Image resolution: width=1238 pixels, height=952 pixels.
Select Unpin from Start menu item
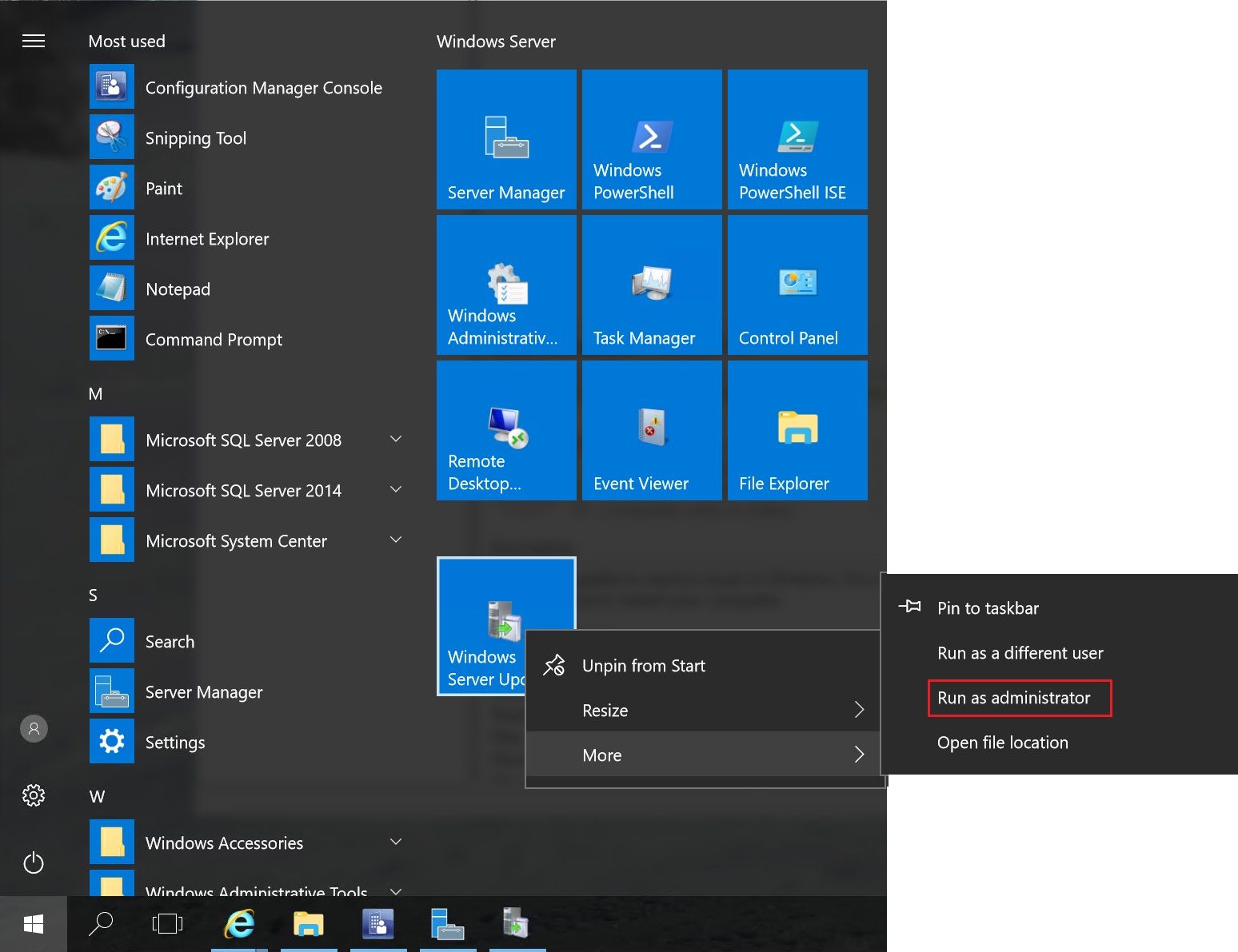pos(643,665)
